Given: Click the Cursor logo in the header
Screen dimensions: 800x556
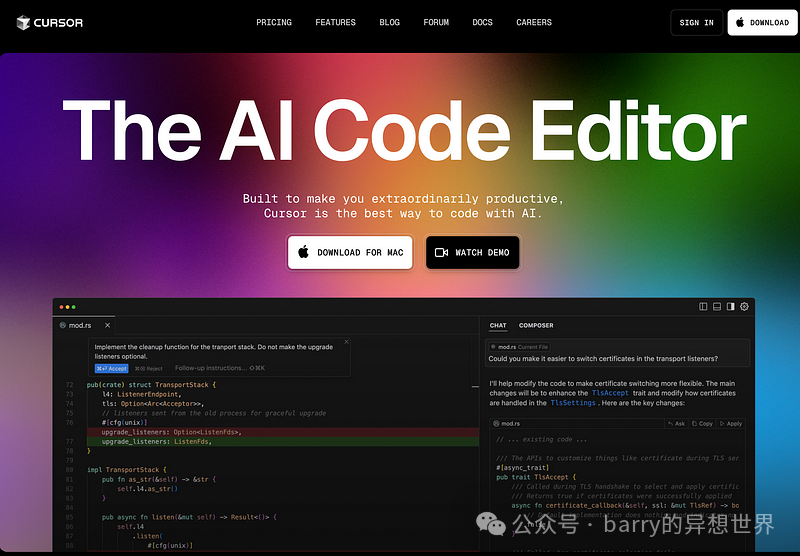Looking at the screenshot, I should (49, 22).
